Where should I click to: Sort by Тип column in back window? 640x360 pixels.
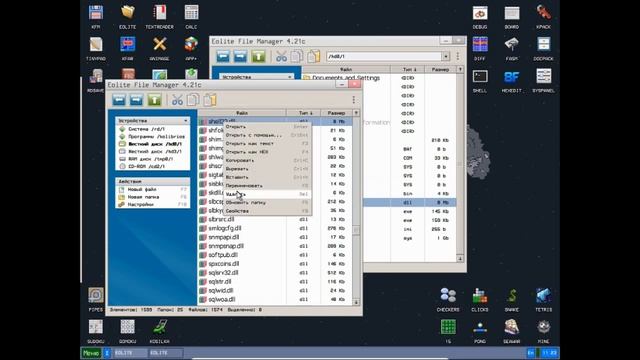[x=407, y=69]
